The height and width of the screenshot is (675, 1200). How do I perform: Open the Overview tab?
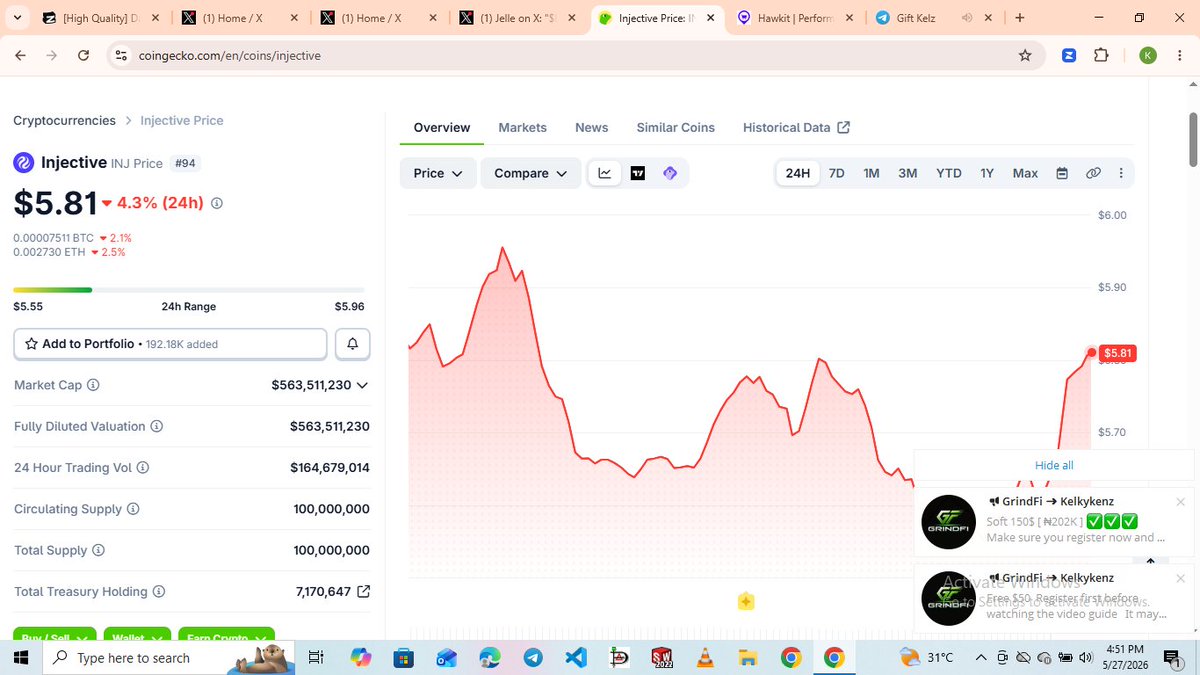click(x=442, y=127)
